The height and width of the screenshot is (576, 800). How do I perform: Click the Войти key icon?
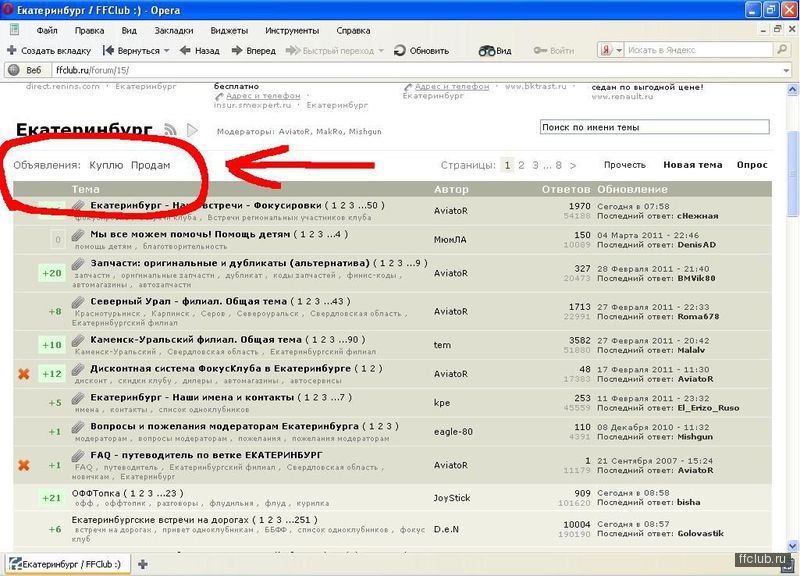[540, 50]
